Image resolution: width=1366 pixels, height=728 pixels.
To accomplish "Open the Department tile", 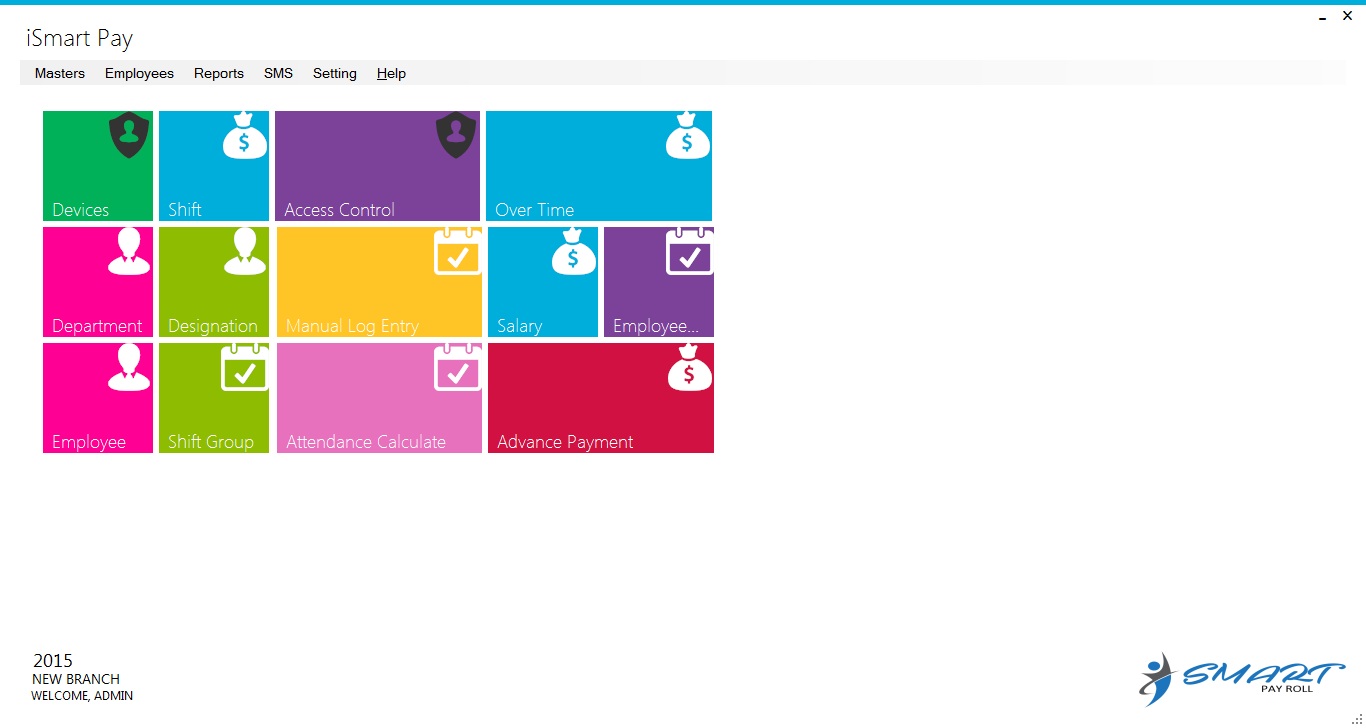I will tap(98, 282).
